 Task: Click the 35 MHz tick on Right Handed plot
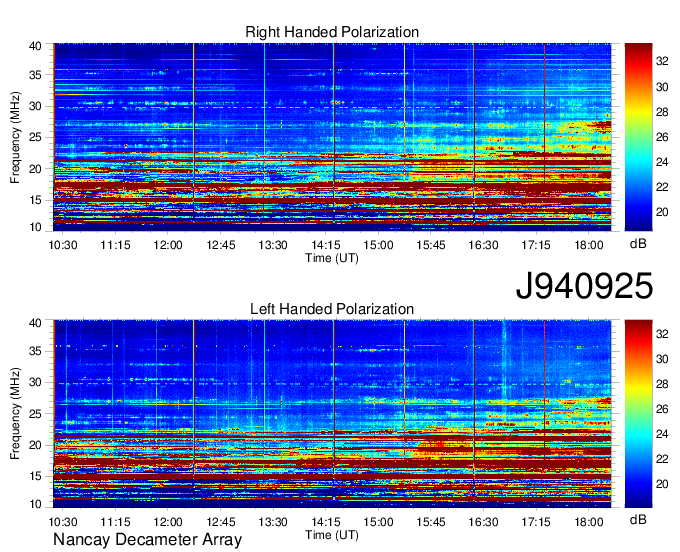click(x=35, y=75)
